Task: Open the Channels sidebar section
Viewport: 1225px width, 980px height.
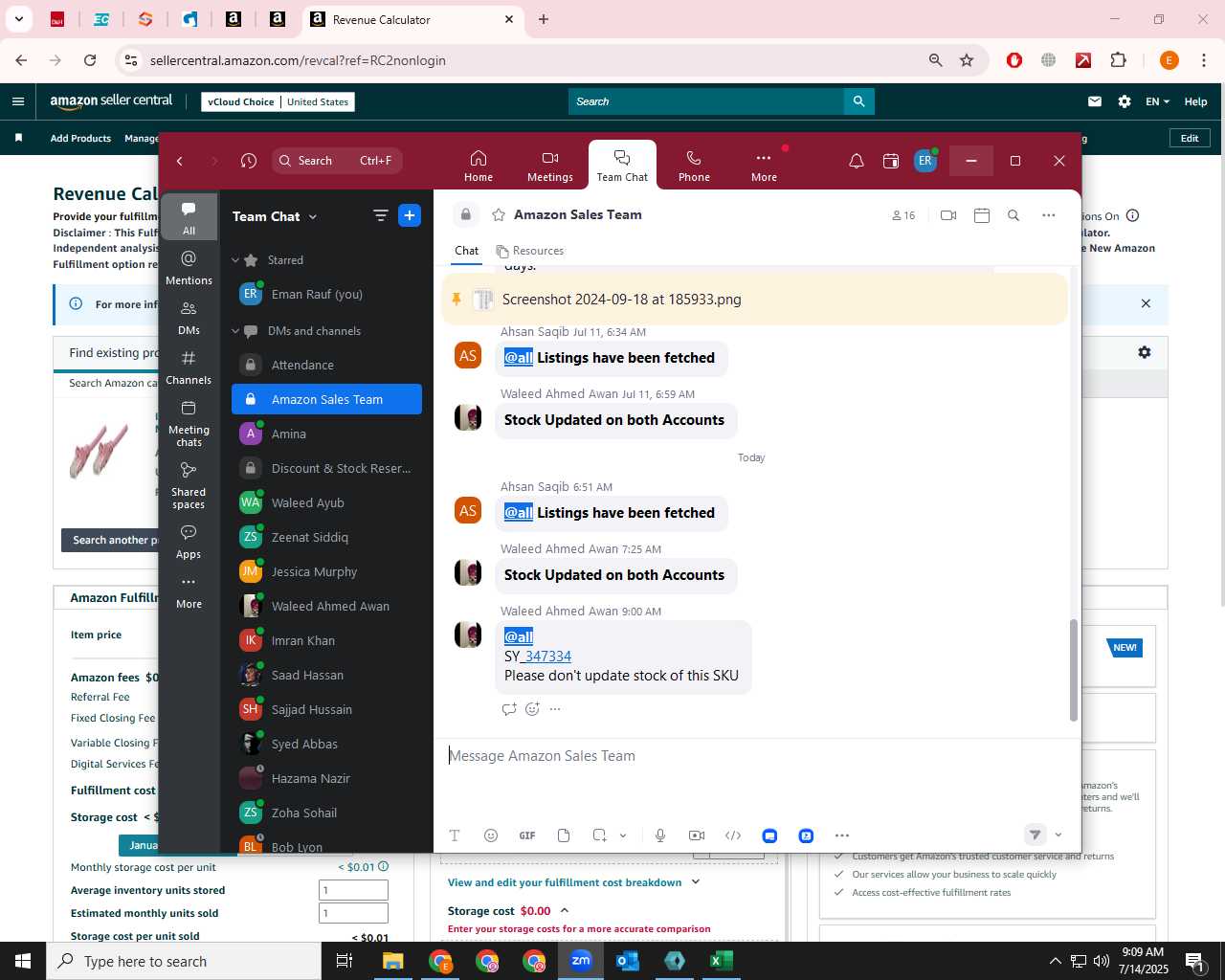Action: (x=189, y=367)
